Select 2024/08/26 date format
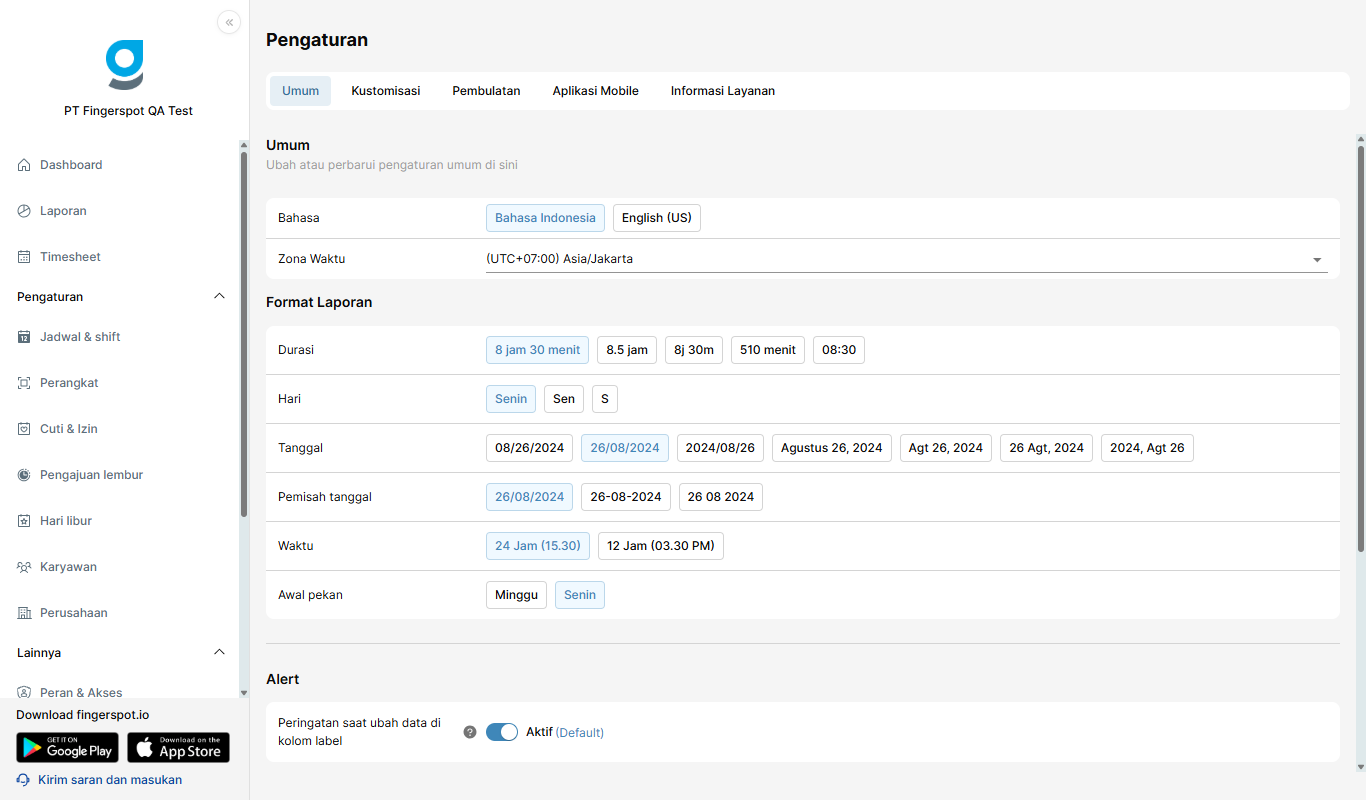The image size is (1366, 800). (720, 448)
